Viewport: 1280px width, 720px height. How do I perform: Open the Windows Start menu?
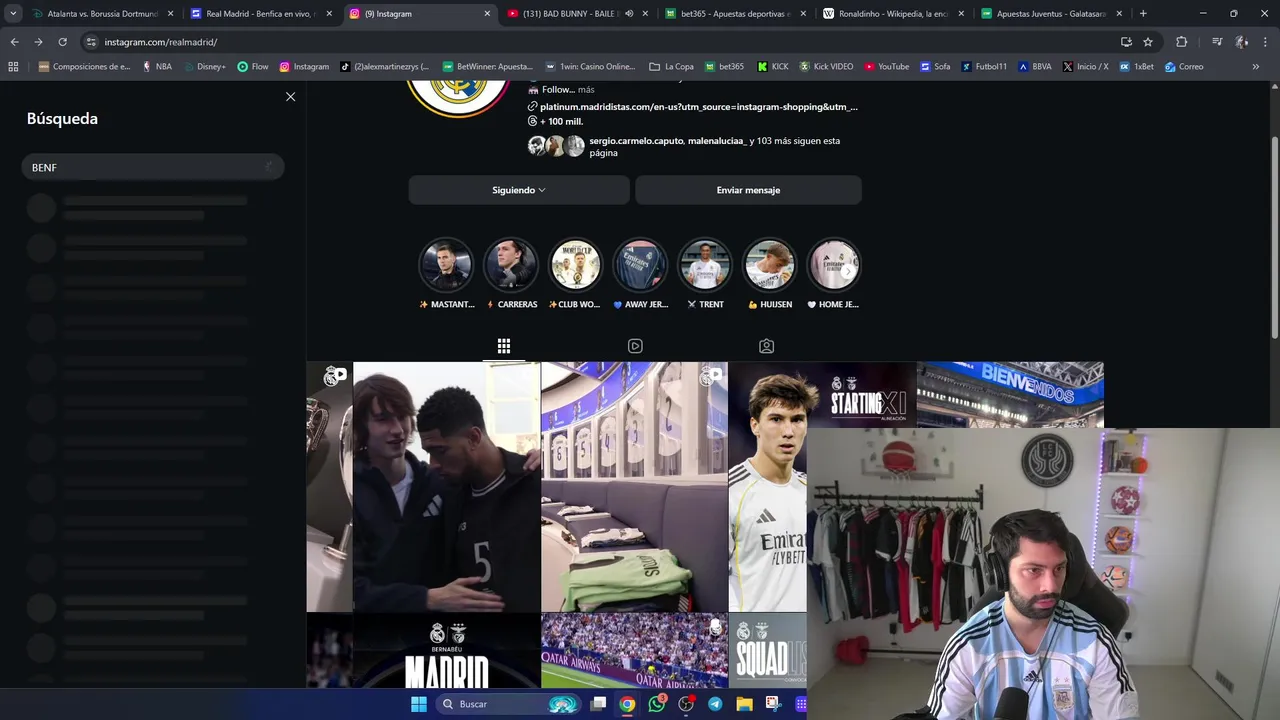click(x=419, y=704)
